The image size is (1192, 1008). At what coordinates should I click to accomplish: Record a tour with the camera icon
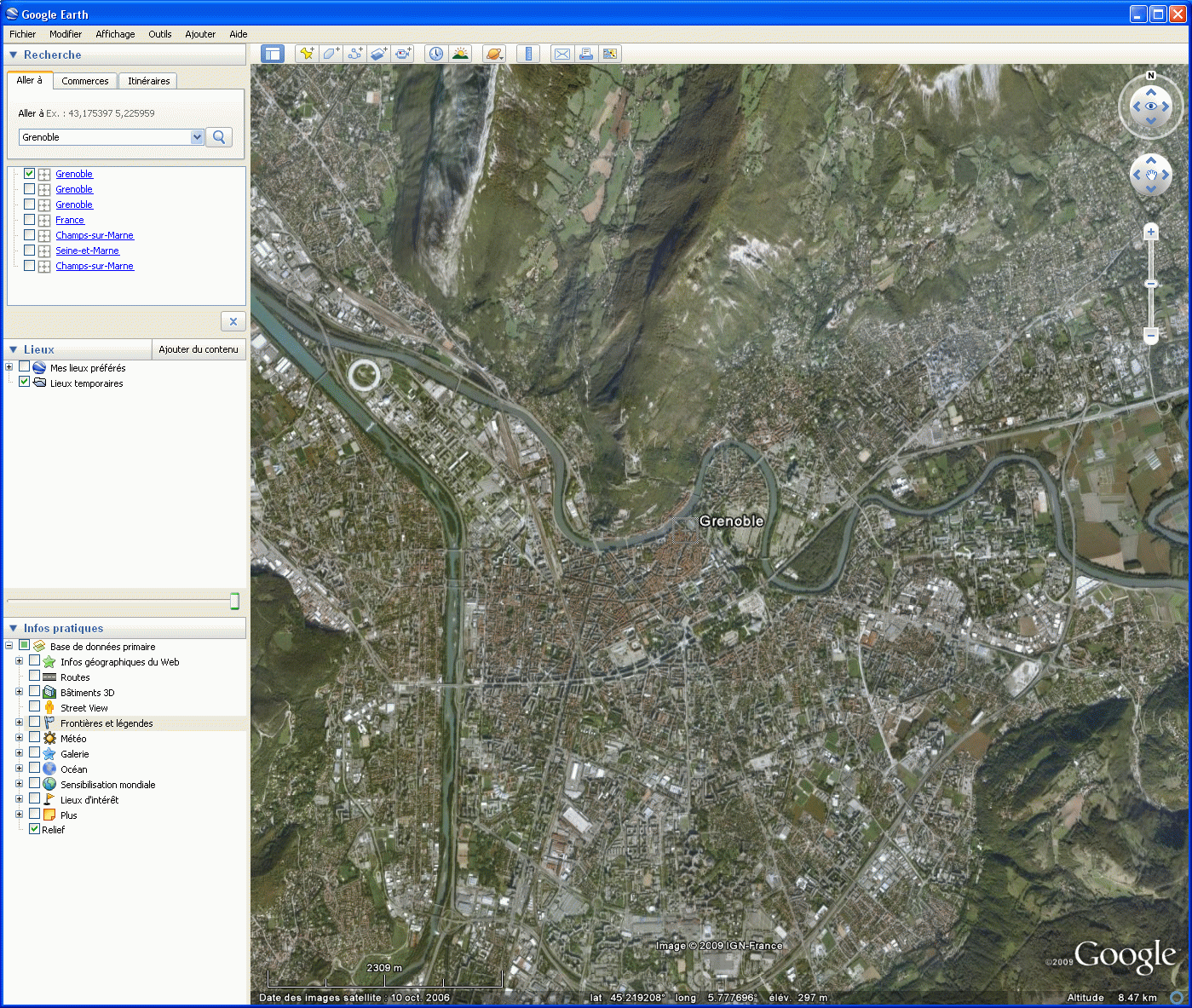point(402,54)
